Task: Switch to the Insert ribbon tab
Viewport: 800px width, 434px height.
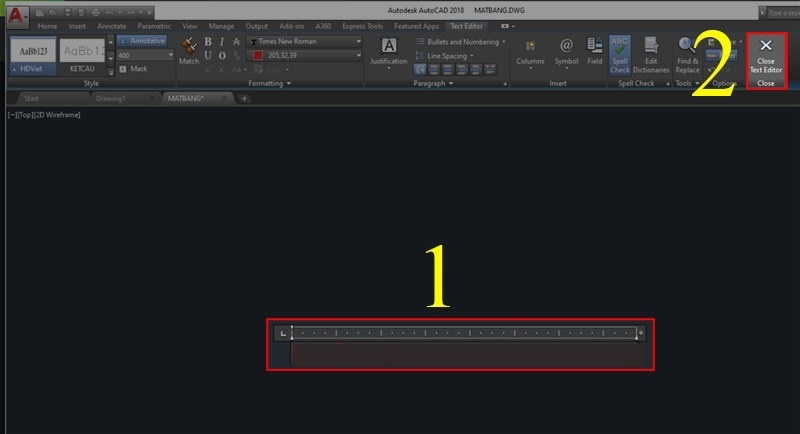Action: pyautogui.click(x=77, y=26)
